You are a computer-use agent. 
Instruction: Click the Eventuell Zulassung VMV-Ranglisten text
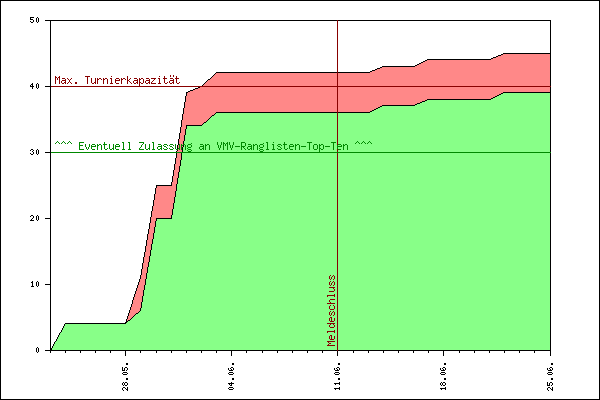[x=213, y=146]
